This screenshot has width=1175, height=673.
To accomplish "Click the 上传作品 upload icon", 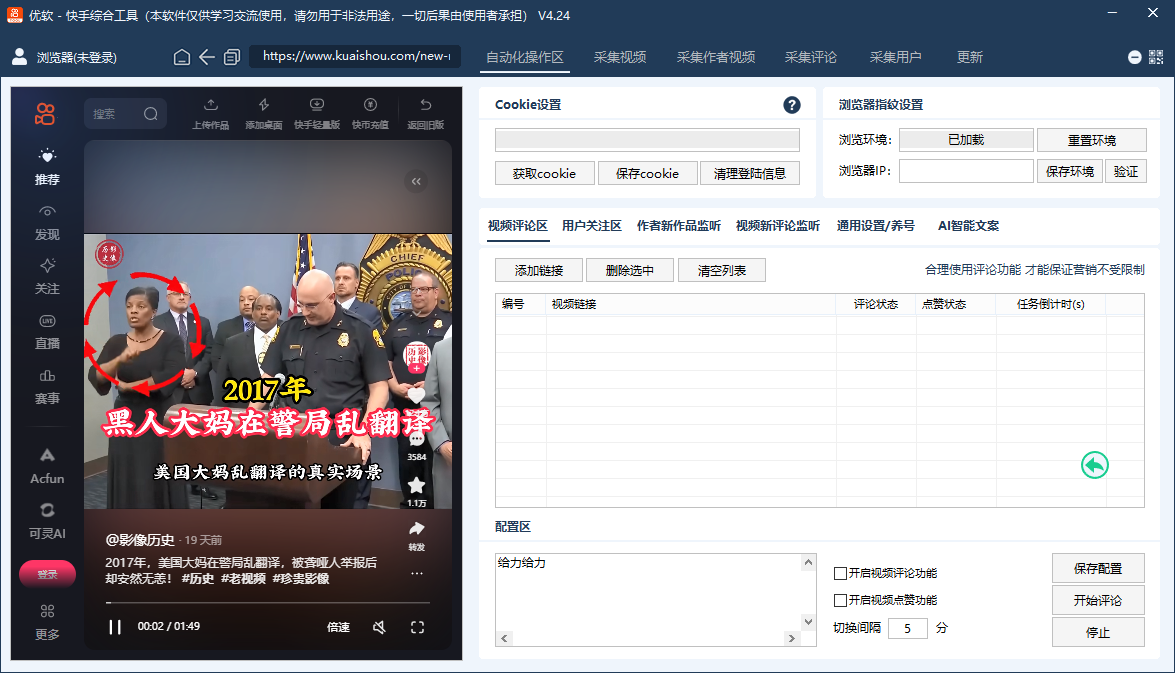I will tap(209, 105).
